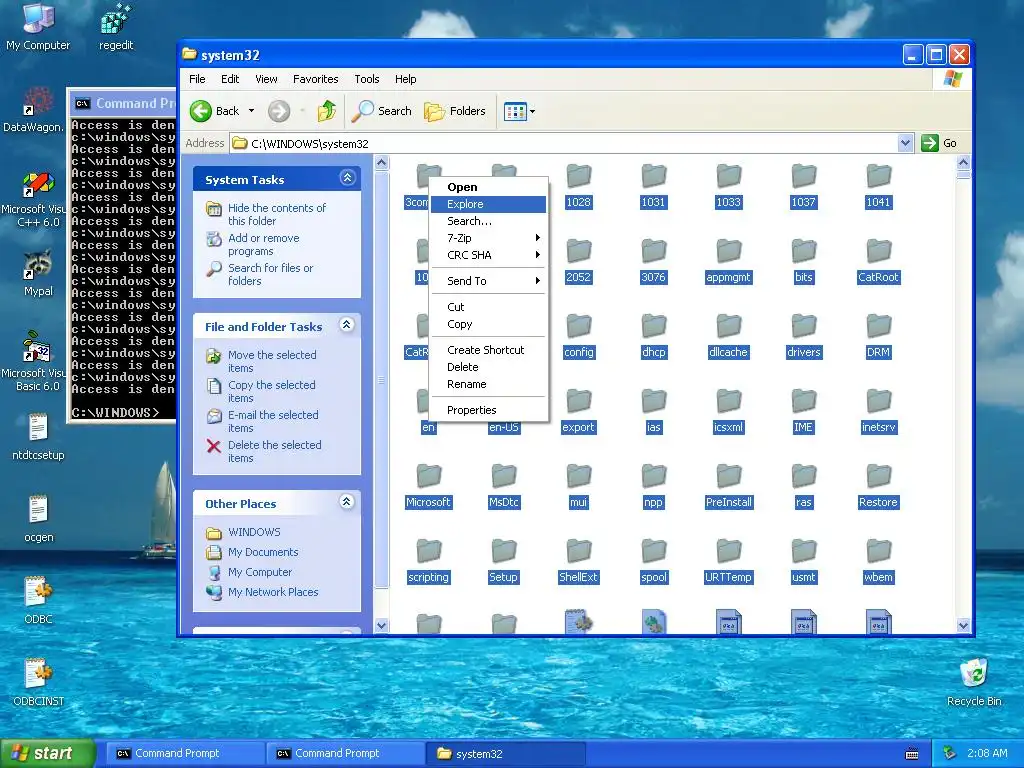Select the wbem folder

point(878,561)
